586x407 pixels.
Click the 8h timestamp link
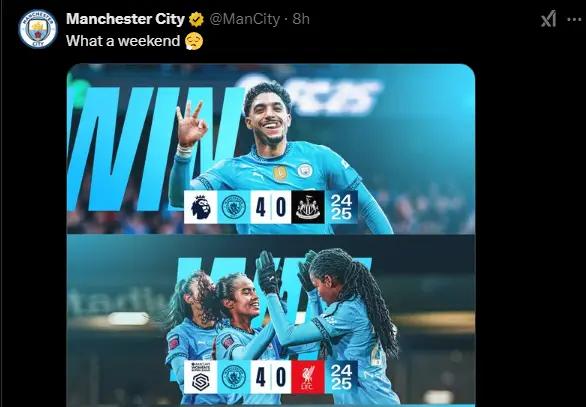[x=301, y=19]
